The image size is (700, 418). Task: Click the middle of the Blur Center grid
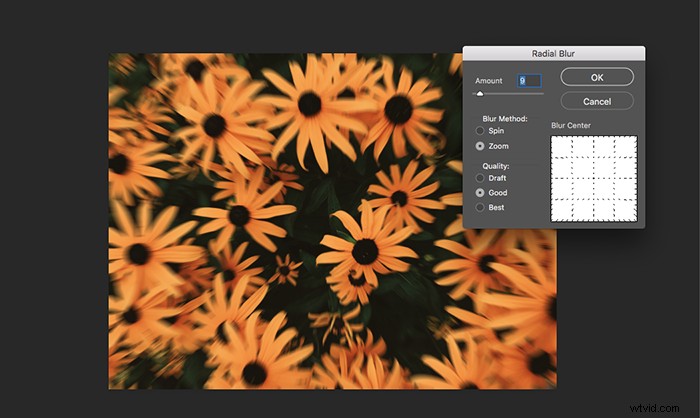pyautogui.click(x=594, y=178)
